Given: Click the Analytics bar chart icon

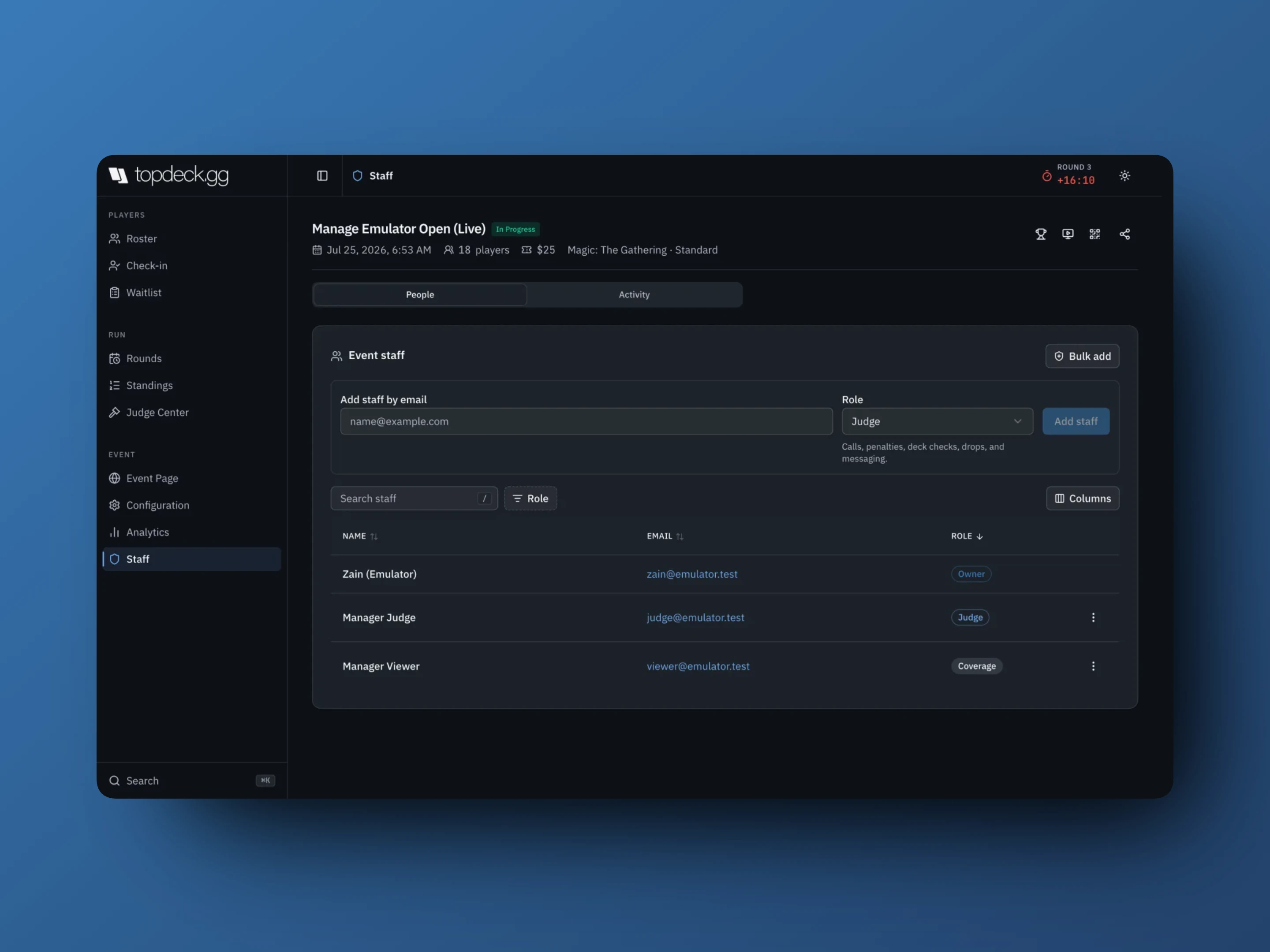Looking at the screenshot, I should click(114, 532).
